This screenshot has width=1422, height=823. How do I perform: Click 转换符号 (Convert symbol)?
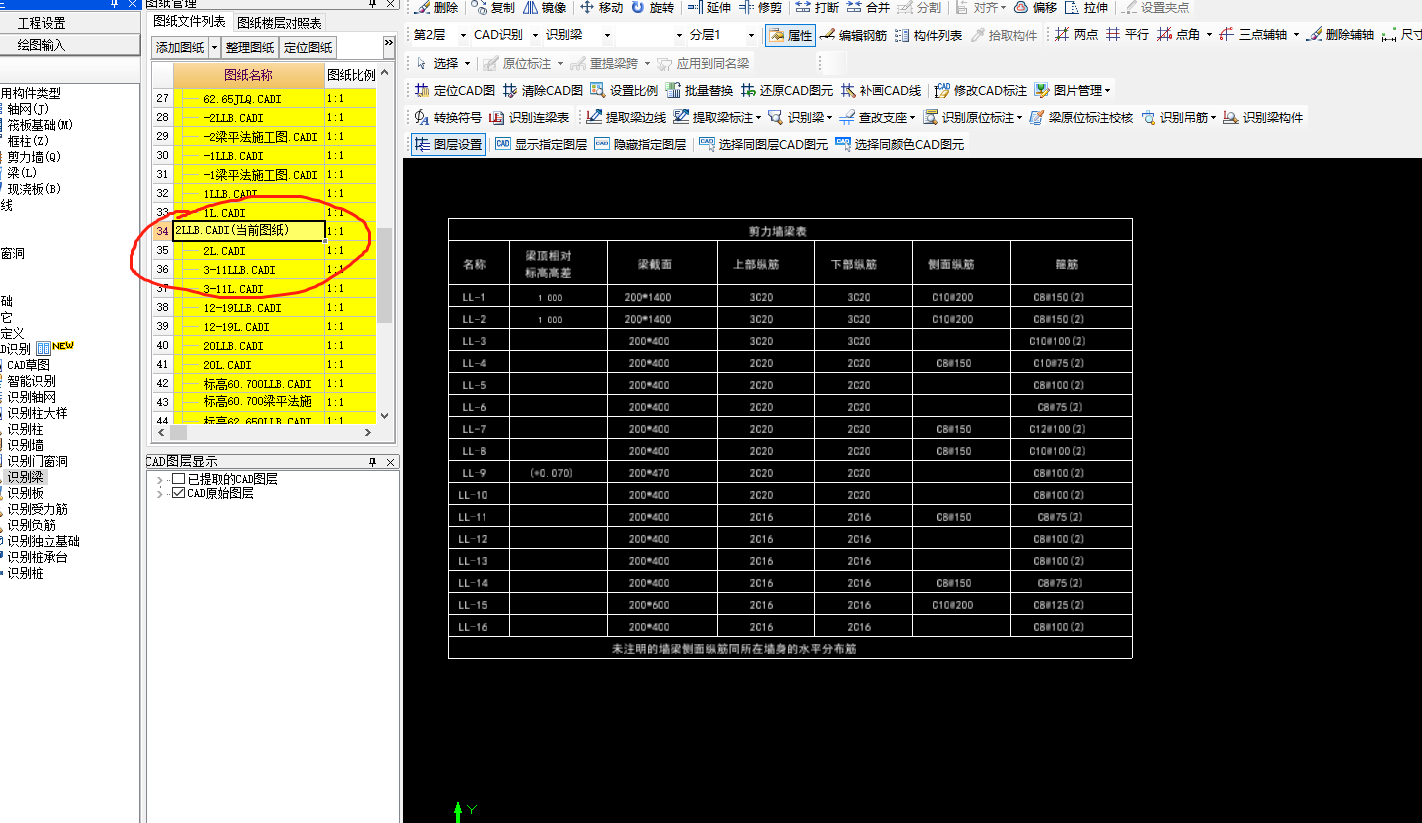[x=448, y=117]
